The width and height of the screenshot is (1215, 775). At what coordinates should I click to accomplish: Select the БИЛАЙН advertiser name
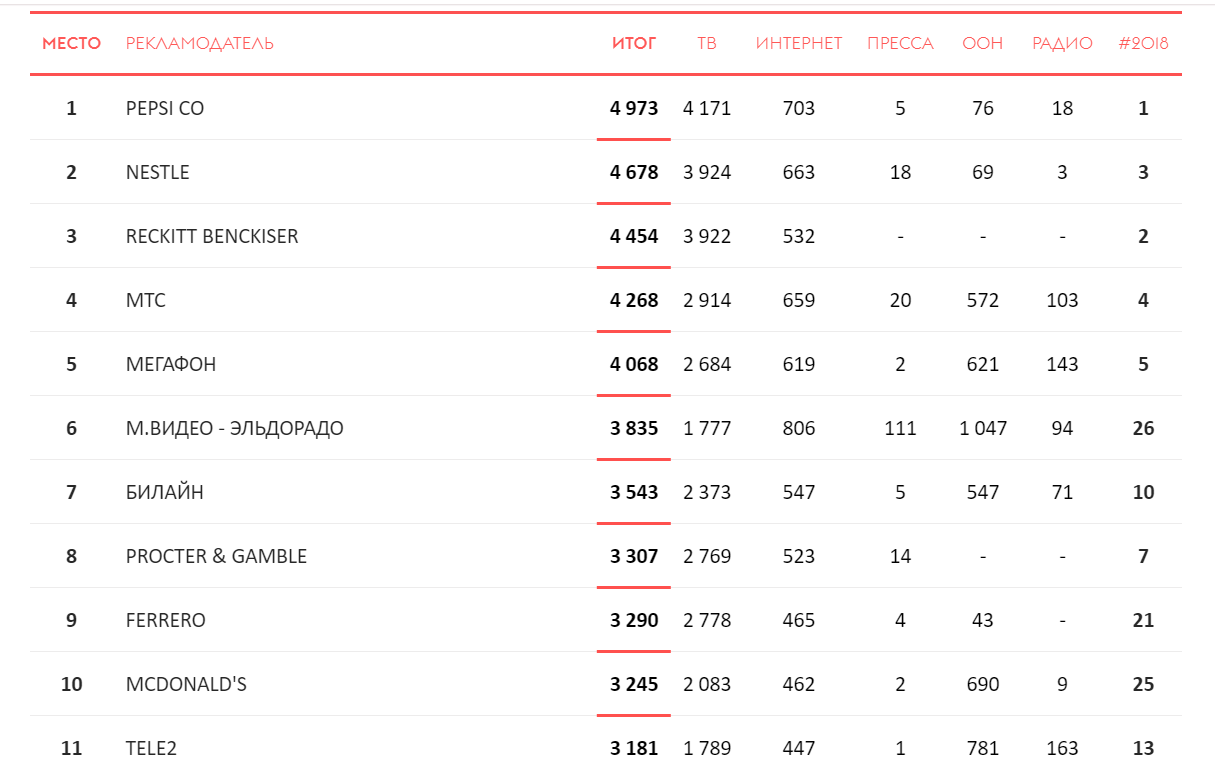tap(165, 492)
